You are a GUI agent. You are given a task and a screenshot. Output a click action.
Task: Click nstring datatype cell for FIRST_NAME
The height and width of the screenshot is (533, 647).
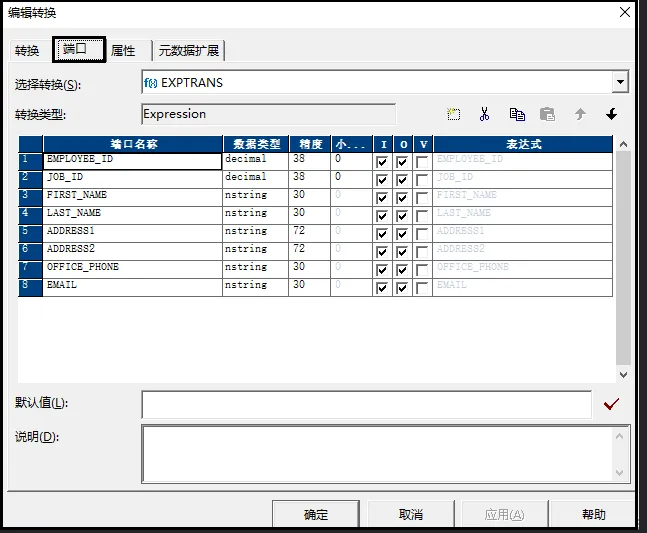click(255, 198)
